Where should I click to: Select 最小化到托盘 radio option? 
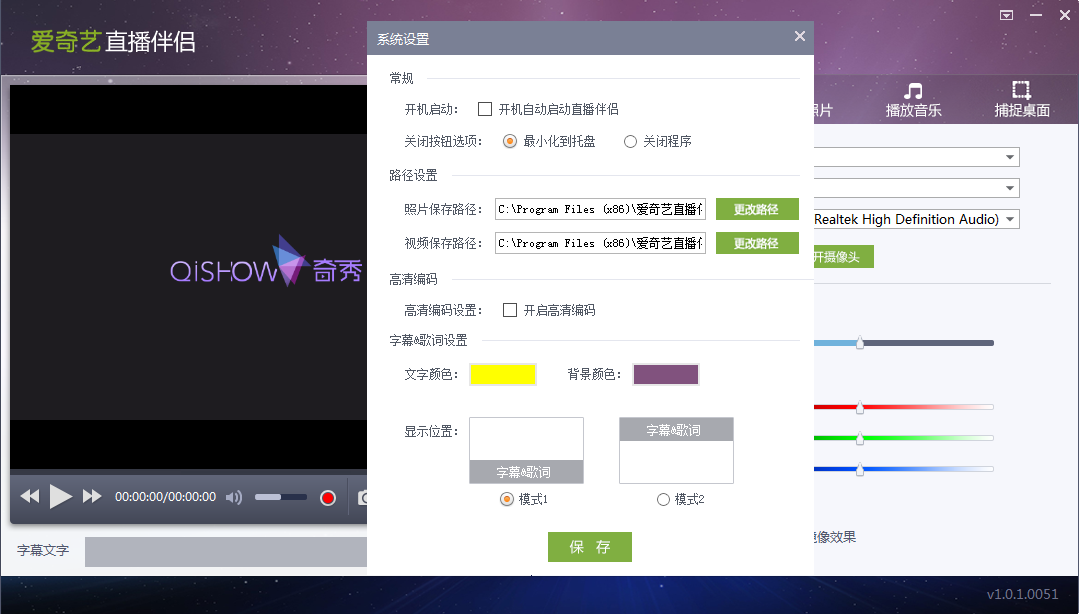(x=510, y=141)
